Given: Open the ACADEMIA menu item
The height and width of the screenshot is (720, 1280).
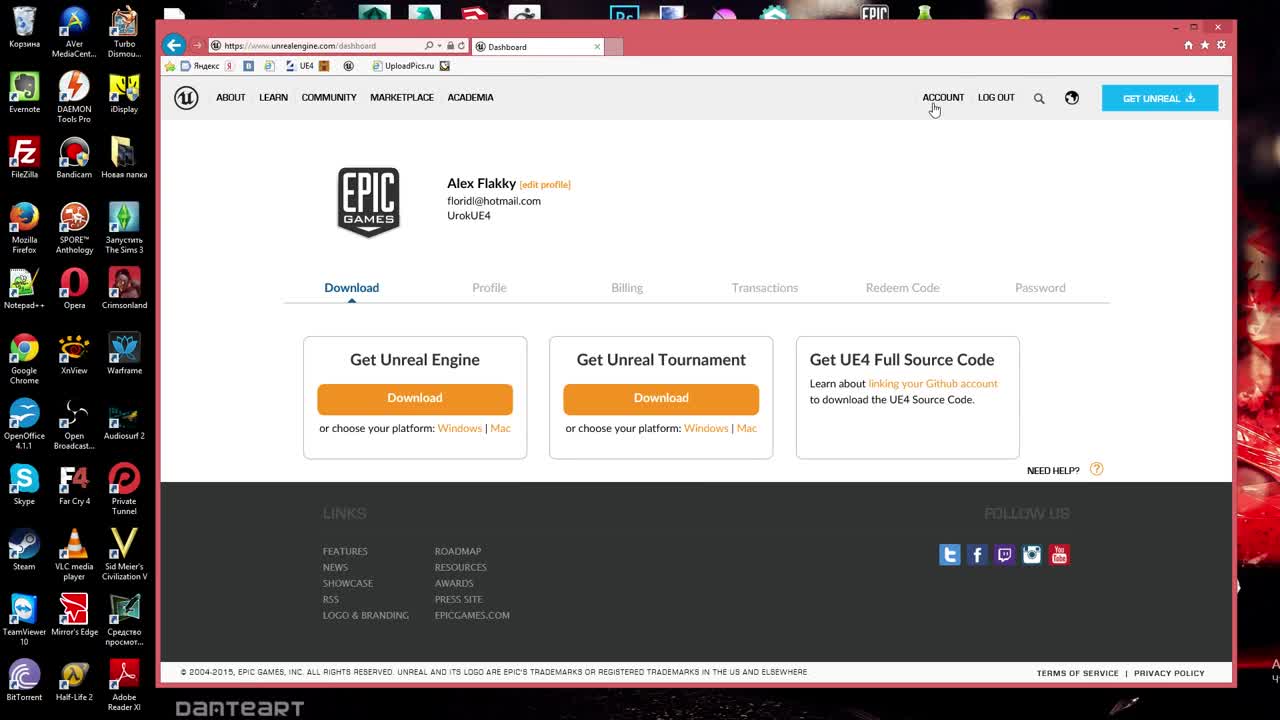Looking at the screenshot, I should coord(470,98).
